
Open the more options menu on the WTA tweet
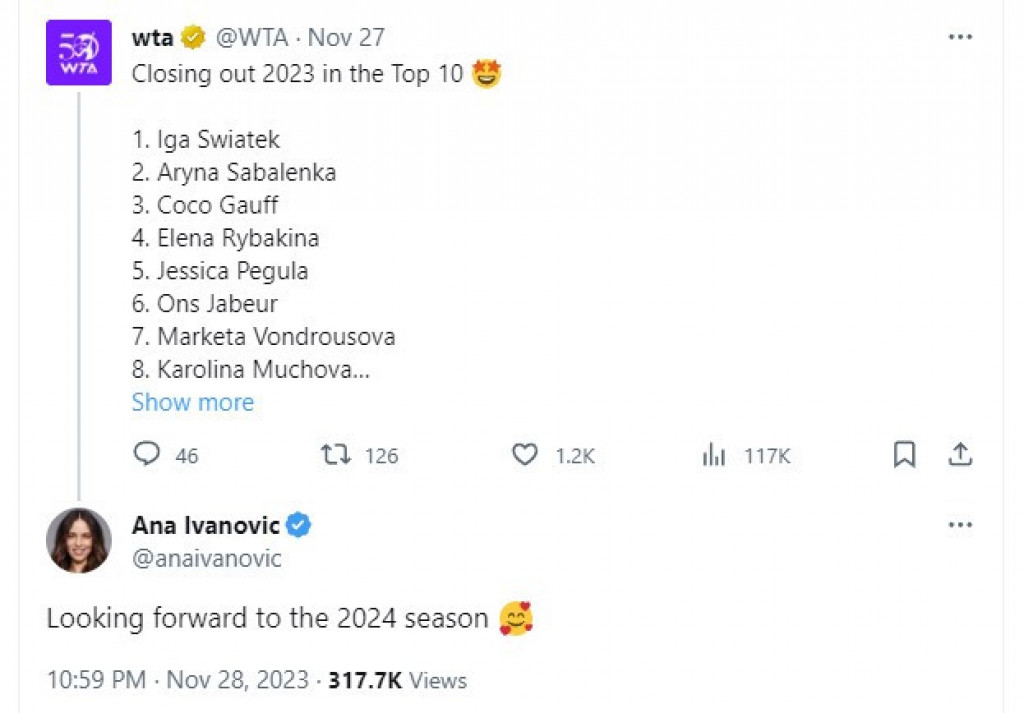[x=960, y=37]
